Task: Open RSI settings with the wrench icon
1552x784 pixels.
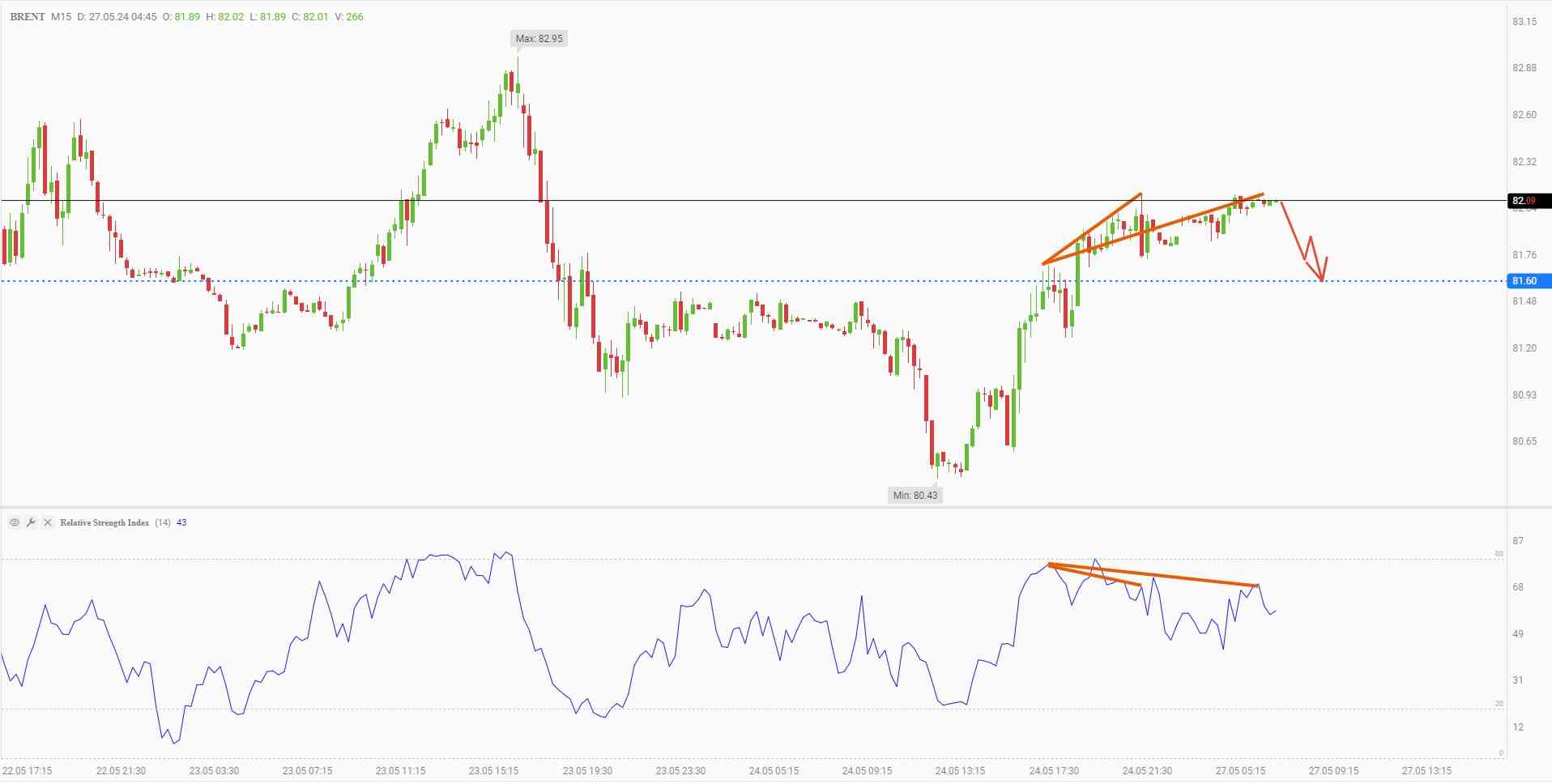Action: point(31,522)
